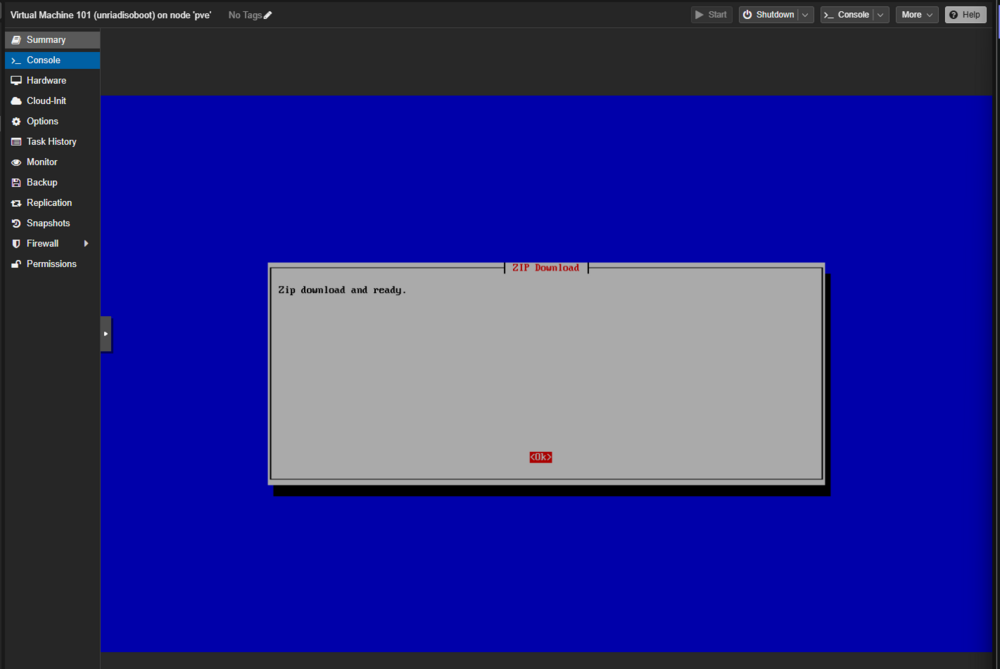Expand the Firewall submenu arrow
The width and height of the screenshot is (1000, 669).
[x=86, y=244]
